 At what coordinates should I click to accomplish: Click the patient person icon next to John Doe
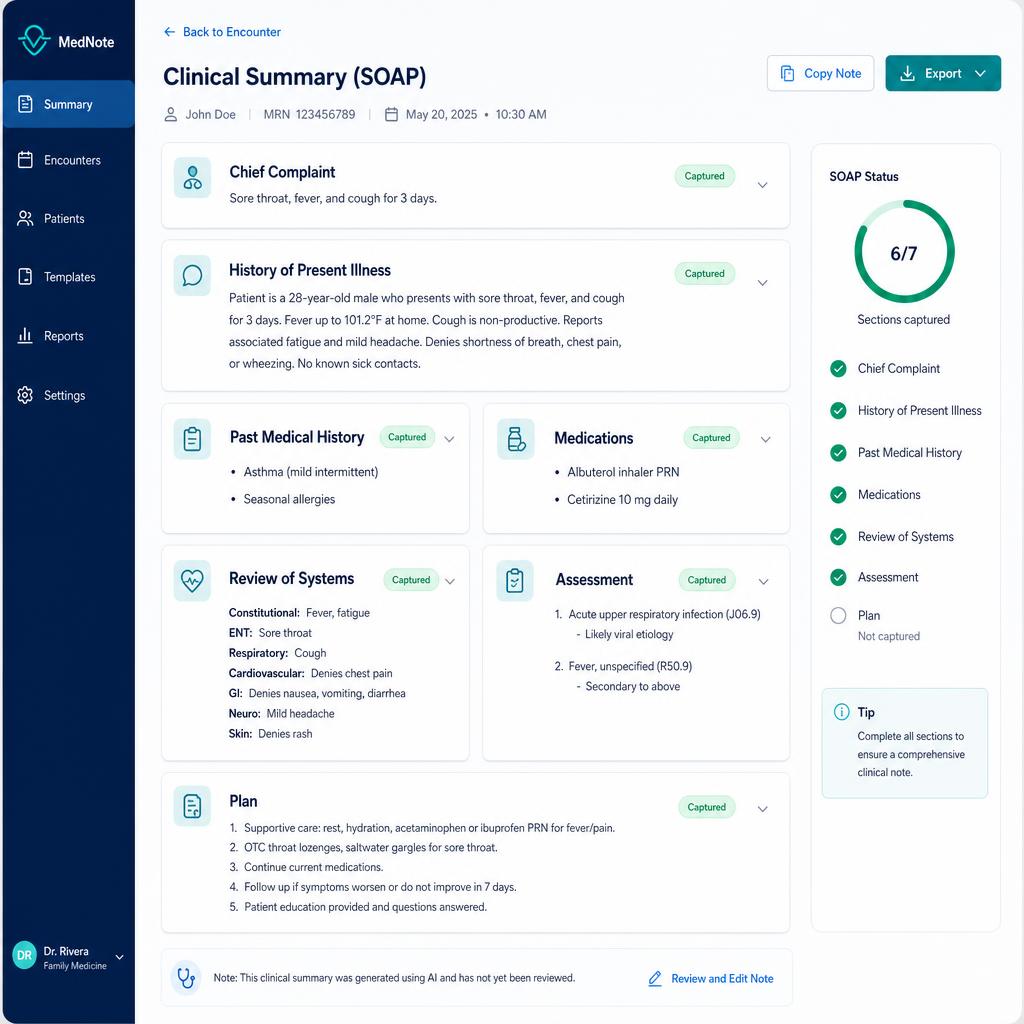[x=170, y=114]
